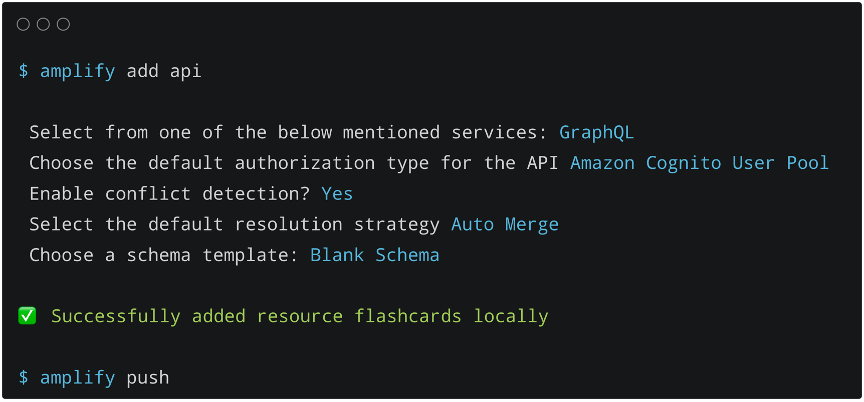Click the leftmost window control circle
Viewport: 864px width, 402px height.
[x=24, y=24]
